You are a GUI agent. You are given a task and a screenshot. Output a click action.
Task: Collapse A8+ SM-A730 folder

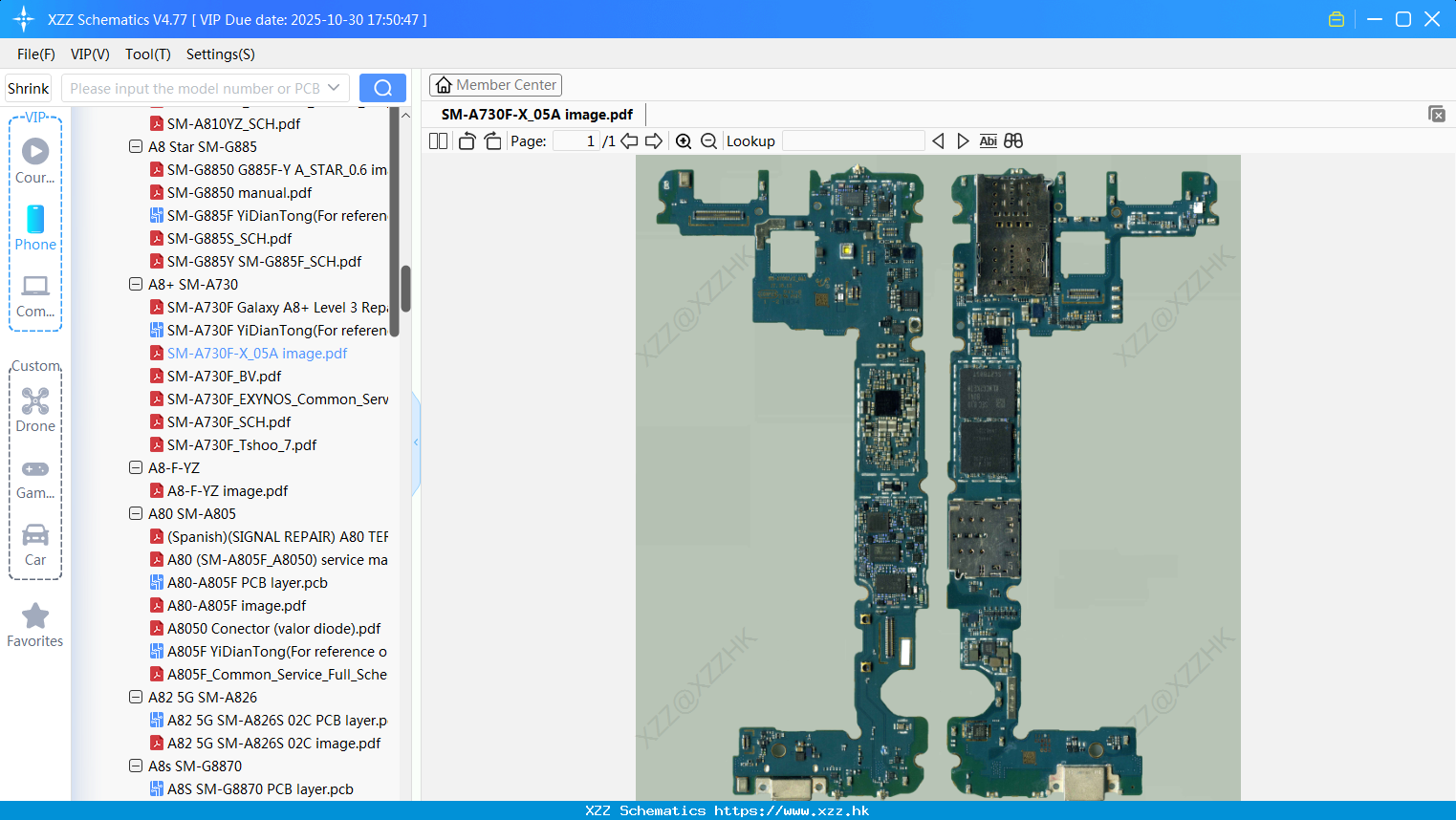click(x=136, y=285)
